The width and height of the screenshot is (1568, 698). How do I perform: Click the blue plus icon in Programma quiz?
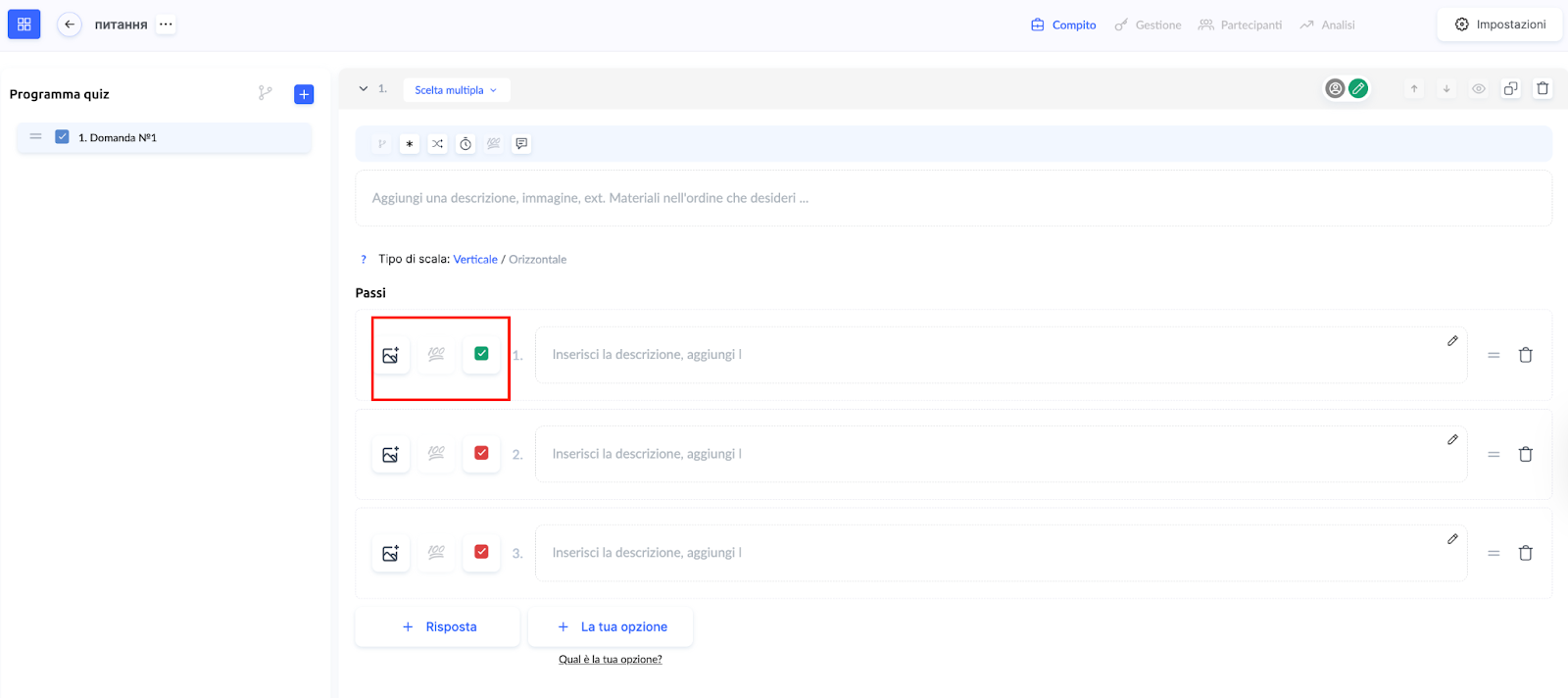304,94
